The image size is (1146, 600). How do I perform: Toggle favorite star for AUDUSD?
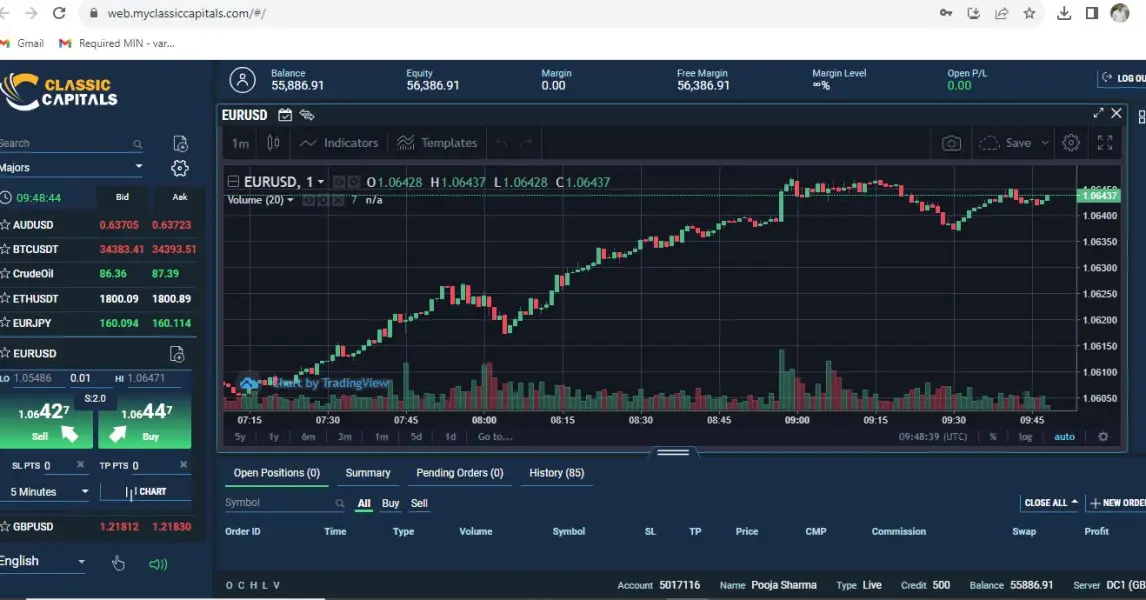pyautogui.click(x=5, y=225)
